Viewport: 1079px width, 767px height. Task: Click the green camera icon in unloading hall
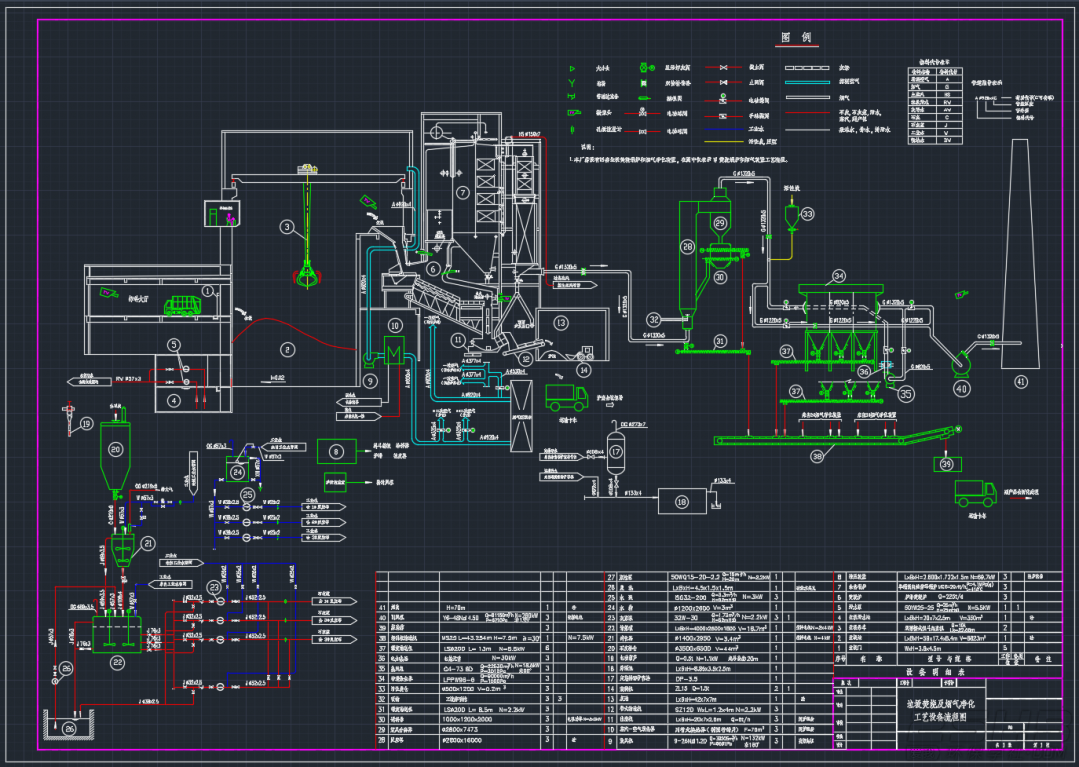pos(109,292)
